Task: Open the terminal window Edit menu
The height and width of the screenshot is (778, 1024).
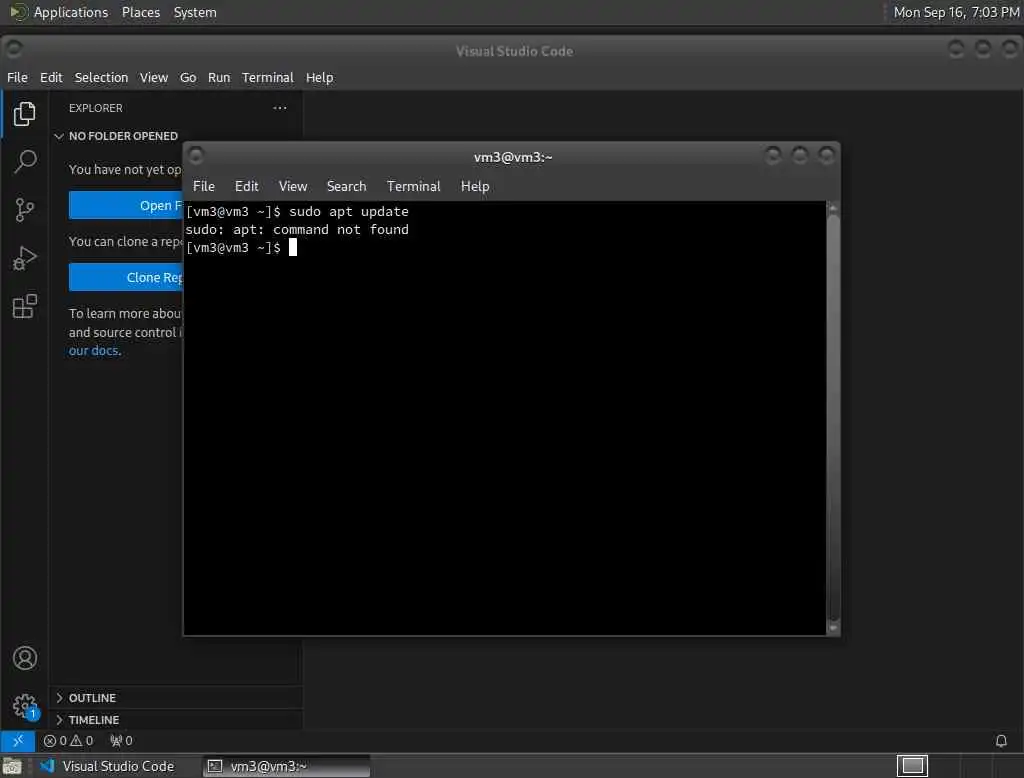Action: [x=246, y=186]
